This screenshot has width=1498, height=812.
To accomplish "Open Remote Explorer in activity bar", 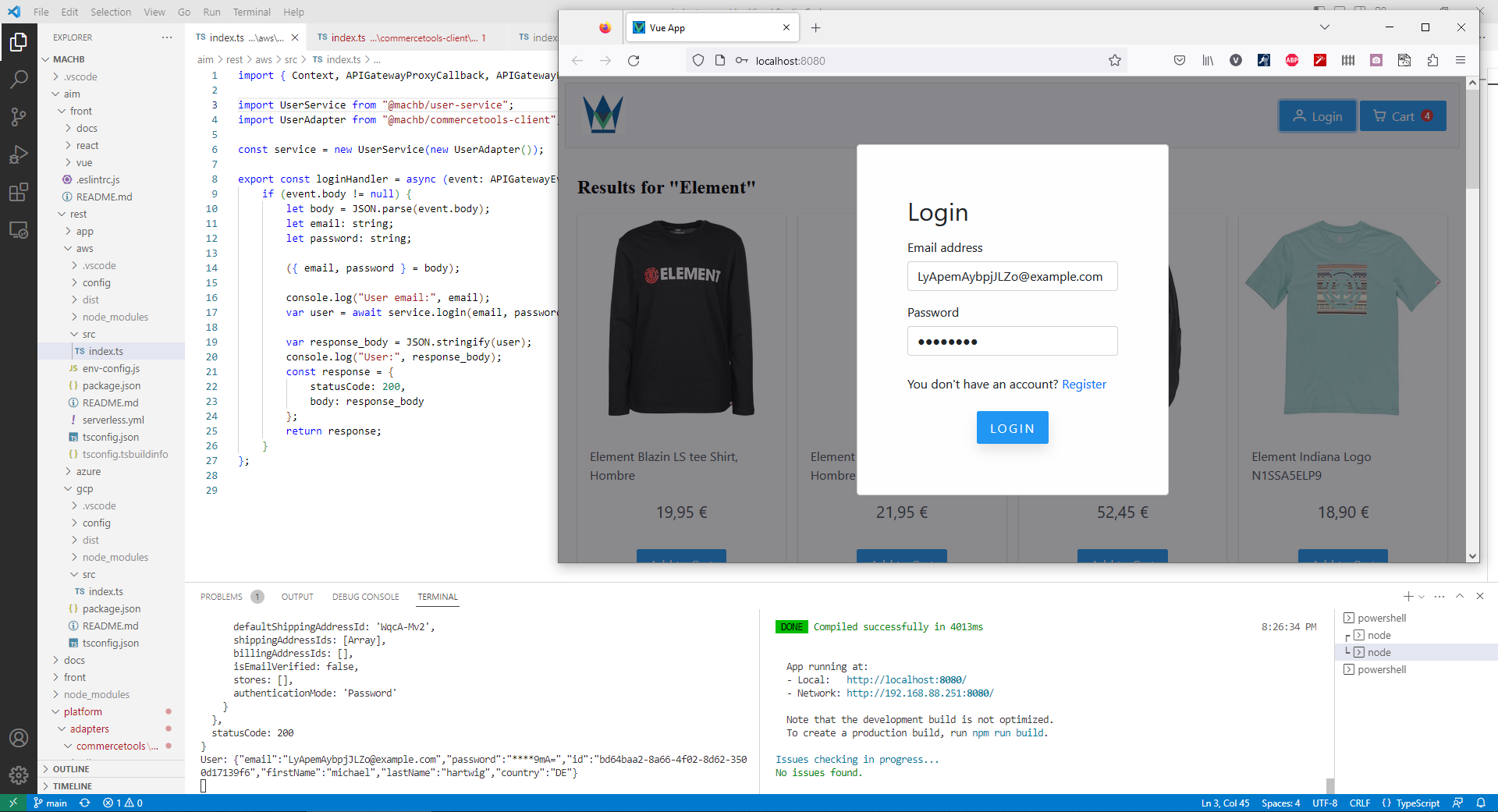I will 19,230.
